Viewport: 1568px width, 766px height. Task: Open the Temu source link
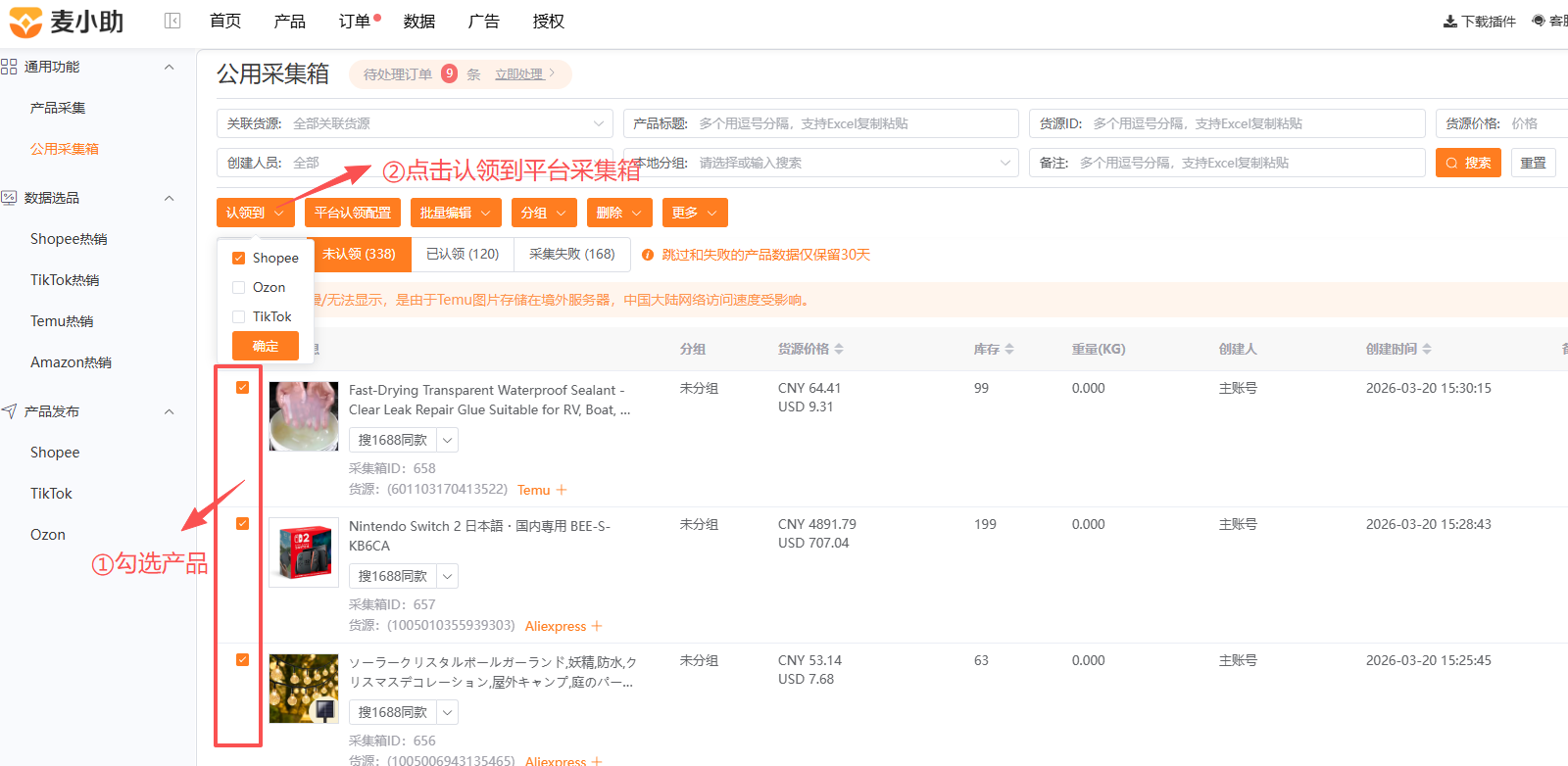pos(534,490)
